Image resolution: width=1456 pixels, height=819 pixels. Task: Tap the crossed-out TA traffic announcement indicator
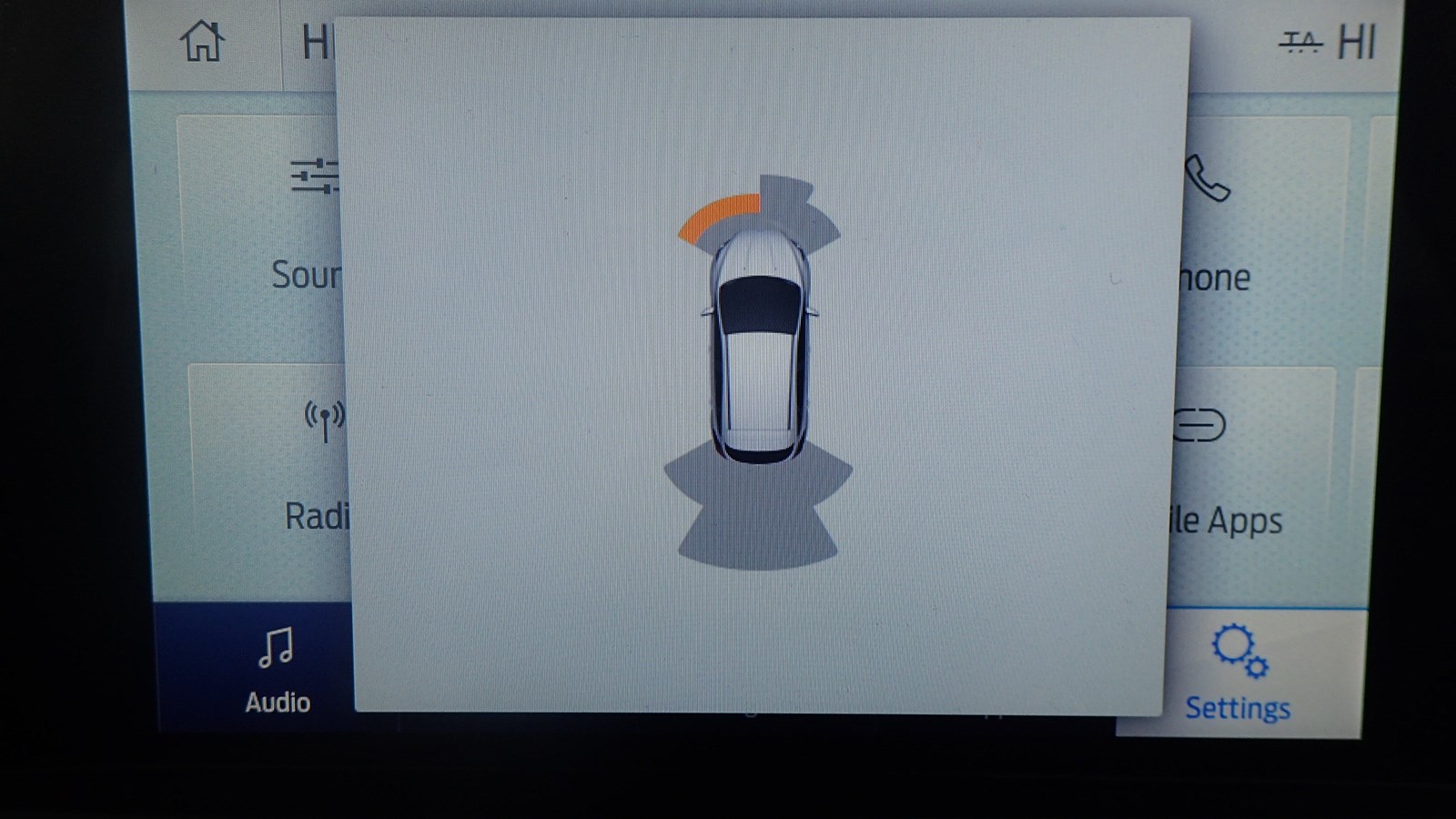tap(1301, 42)
